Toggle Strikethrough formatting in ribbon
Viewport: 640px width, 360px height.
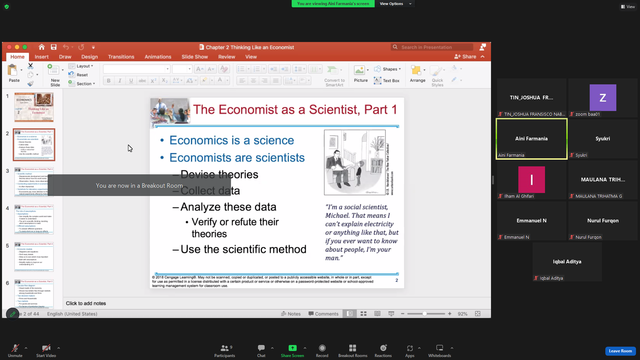click(142, 81)
